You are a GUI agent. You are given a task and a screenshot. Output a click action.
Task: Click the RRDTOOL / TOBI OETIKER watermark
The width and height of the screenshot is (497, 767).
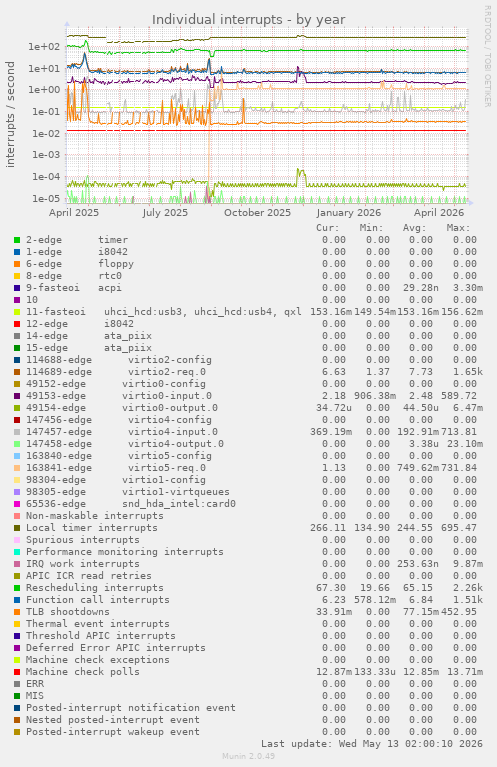click(487, 56)
